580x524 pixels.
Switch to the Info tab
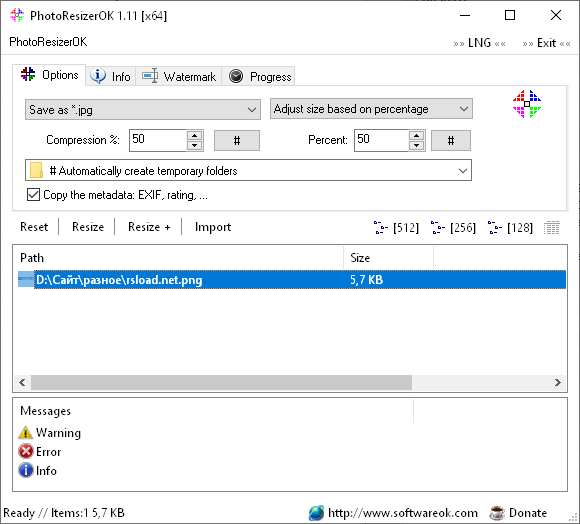[x=111, y=76]
